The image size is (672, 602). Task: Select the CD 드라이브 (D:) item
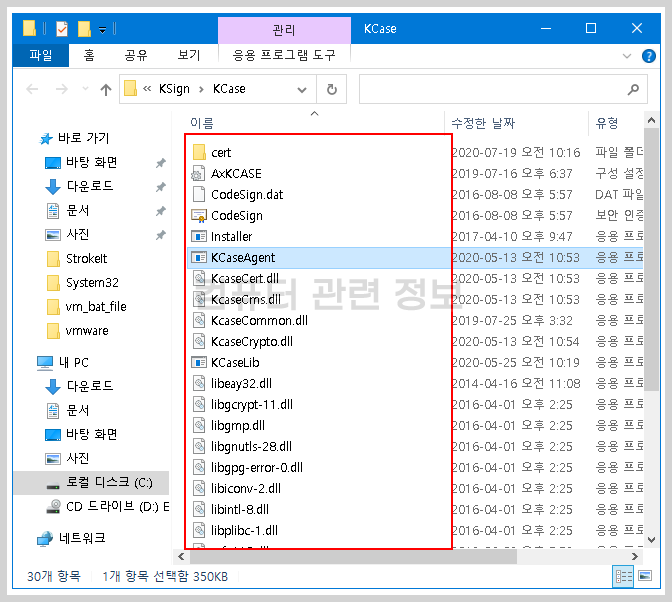click(x=117, y=506)
